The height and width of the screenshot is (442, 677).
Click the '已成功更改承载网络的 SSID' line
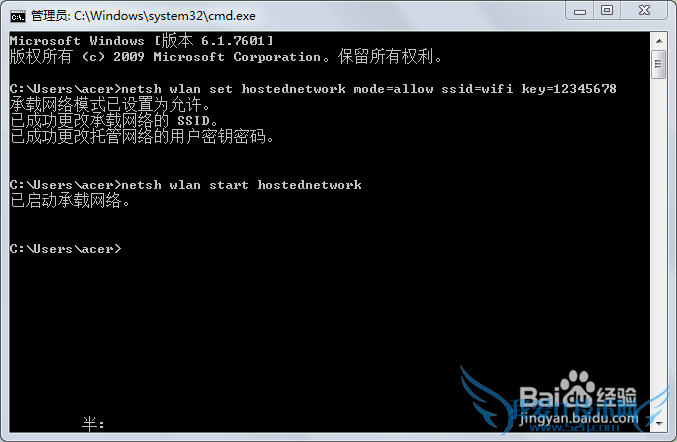[114, 120]
